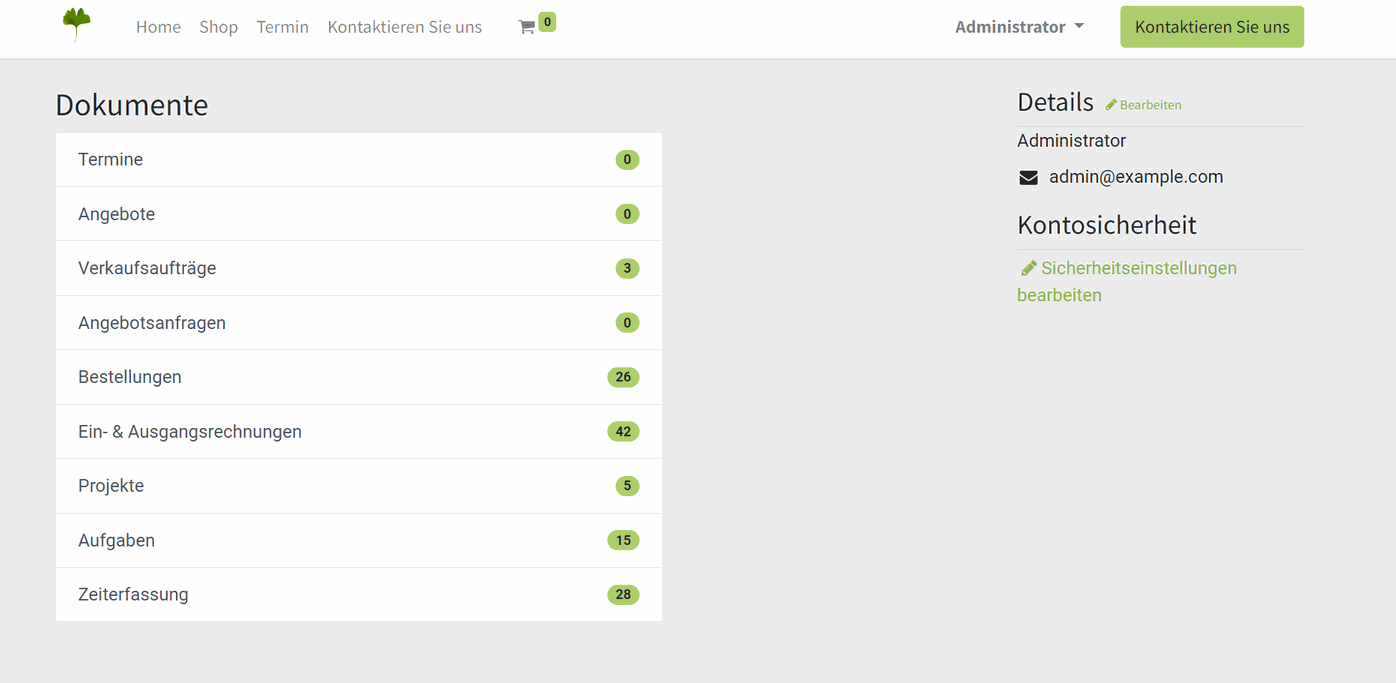Open the shopping cart icon
Image resolution: width=1396 pixels, height=683 pixels.
[526, 28]
